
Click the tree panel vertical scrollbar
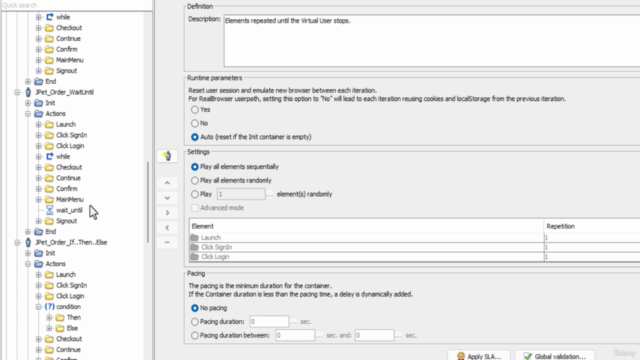pos(147,202)
